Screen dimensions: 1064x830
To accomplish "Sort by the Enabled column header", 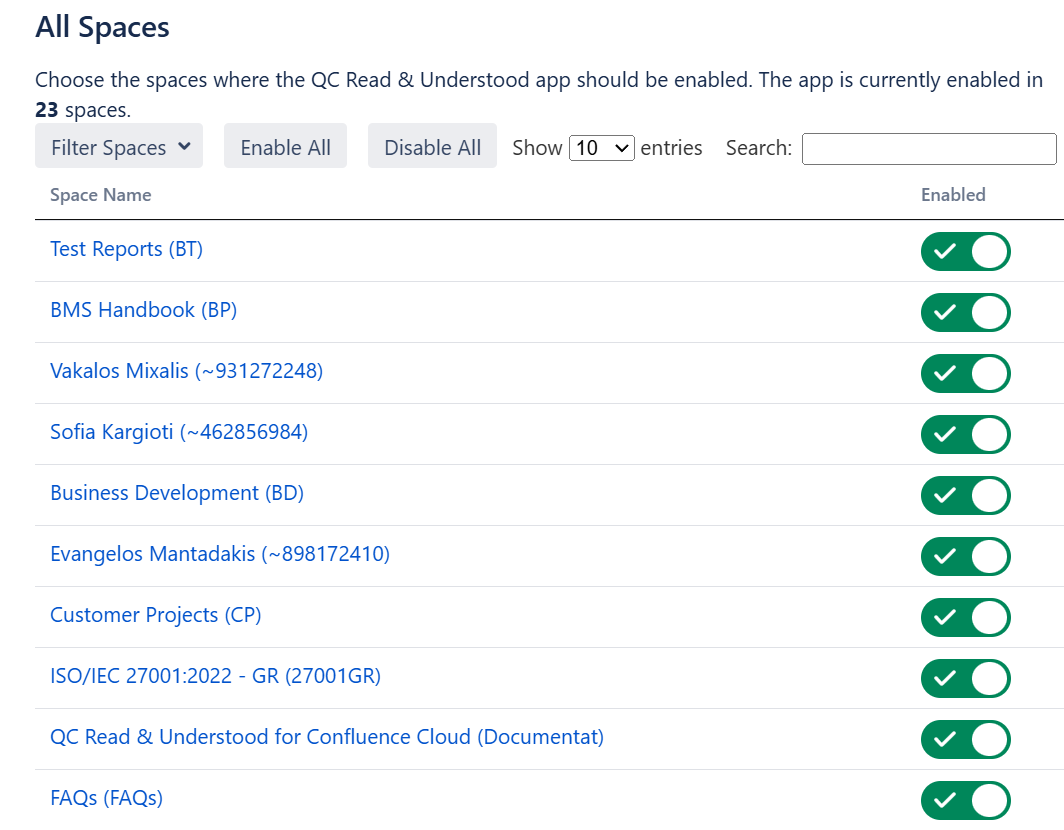I will [952, 195].
